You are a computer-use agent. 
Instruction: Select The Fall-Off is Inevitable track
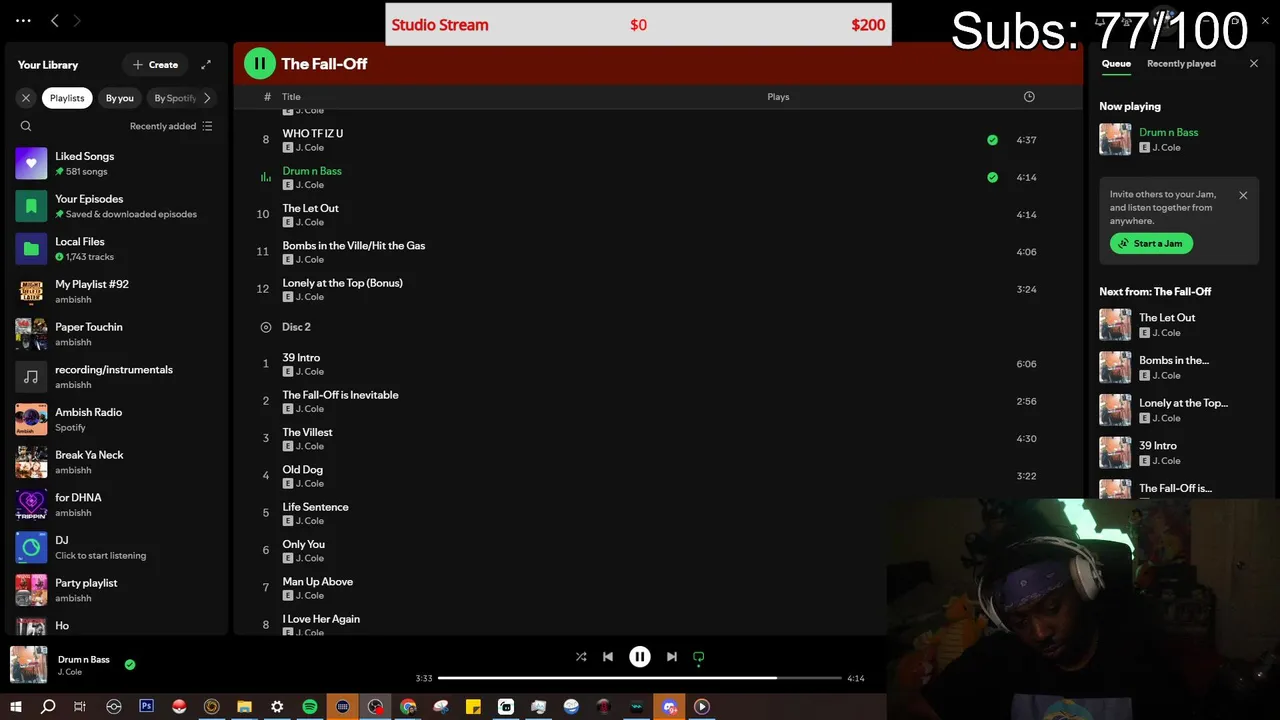pos(658,401)
